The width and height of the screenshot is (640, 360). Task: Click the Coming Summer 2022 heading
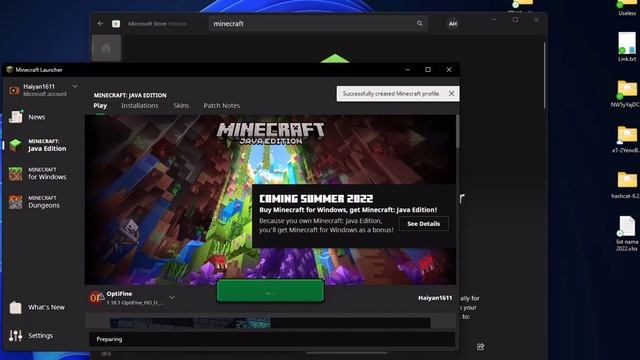pyautogui.click(x=316, y=199)
